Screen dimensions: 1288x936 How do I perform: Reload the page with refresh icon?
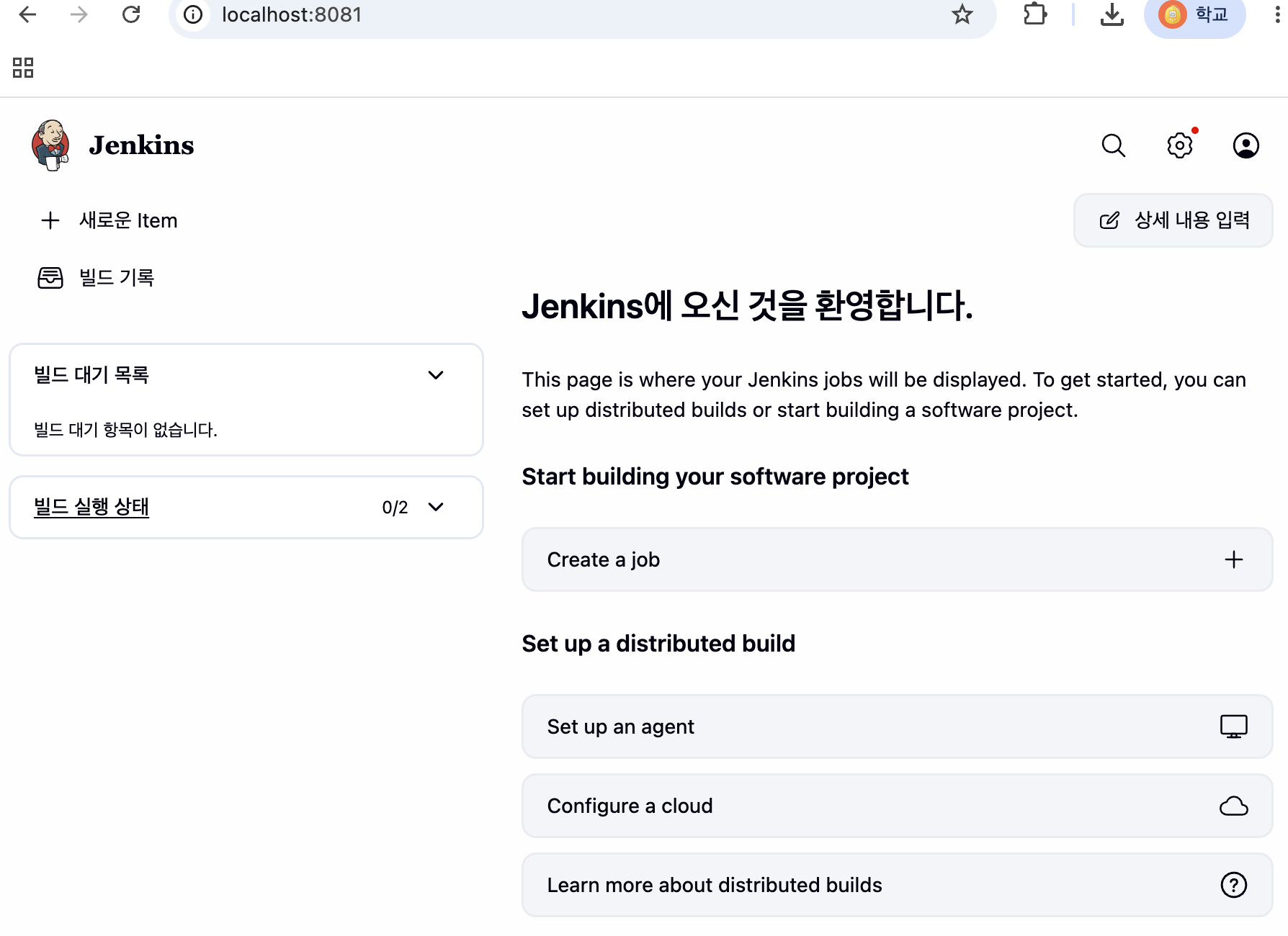pos(131,14)
